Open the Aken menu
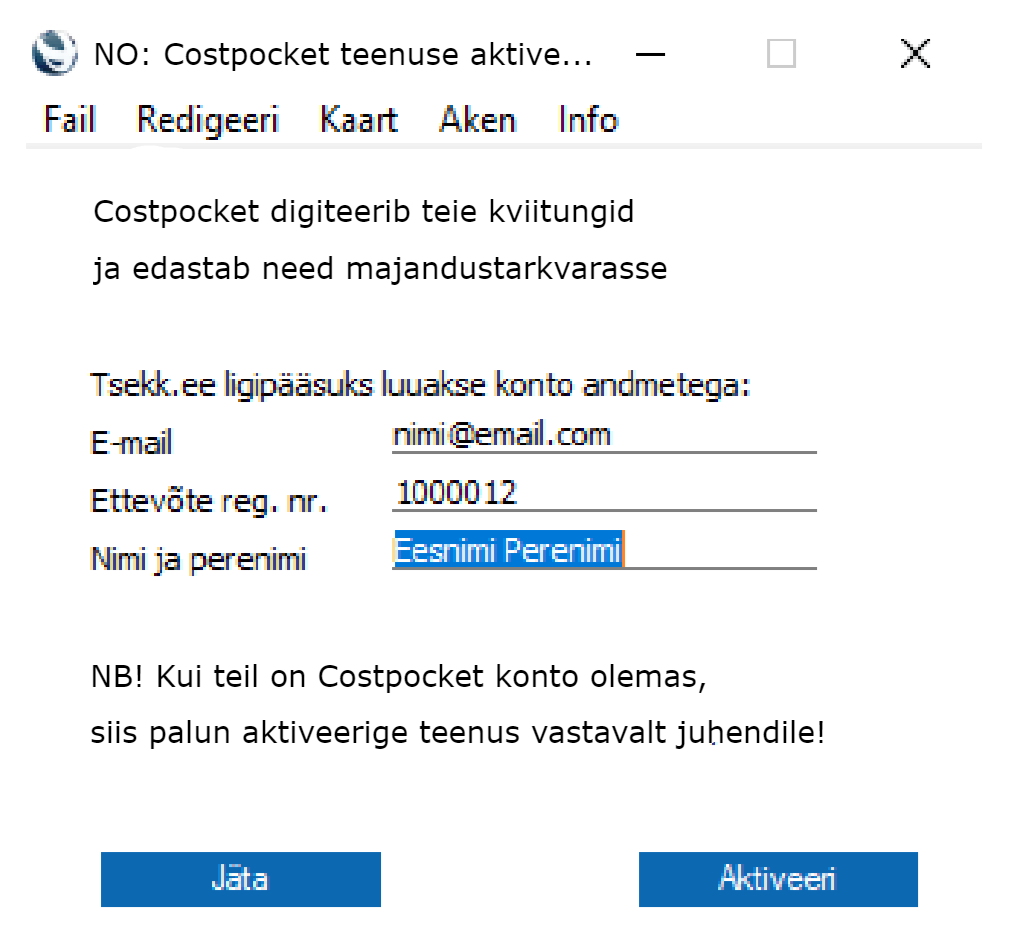Image resolution: width=1015 pixels, height=935 pixels. (478, 119)
